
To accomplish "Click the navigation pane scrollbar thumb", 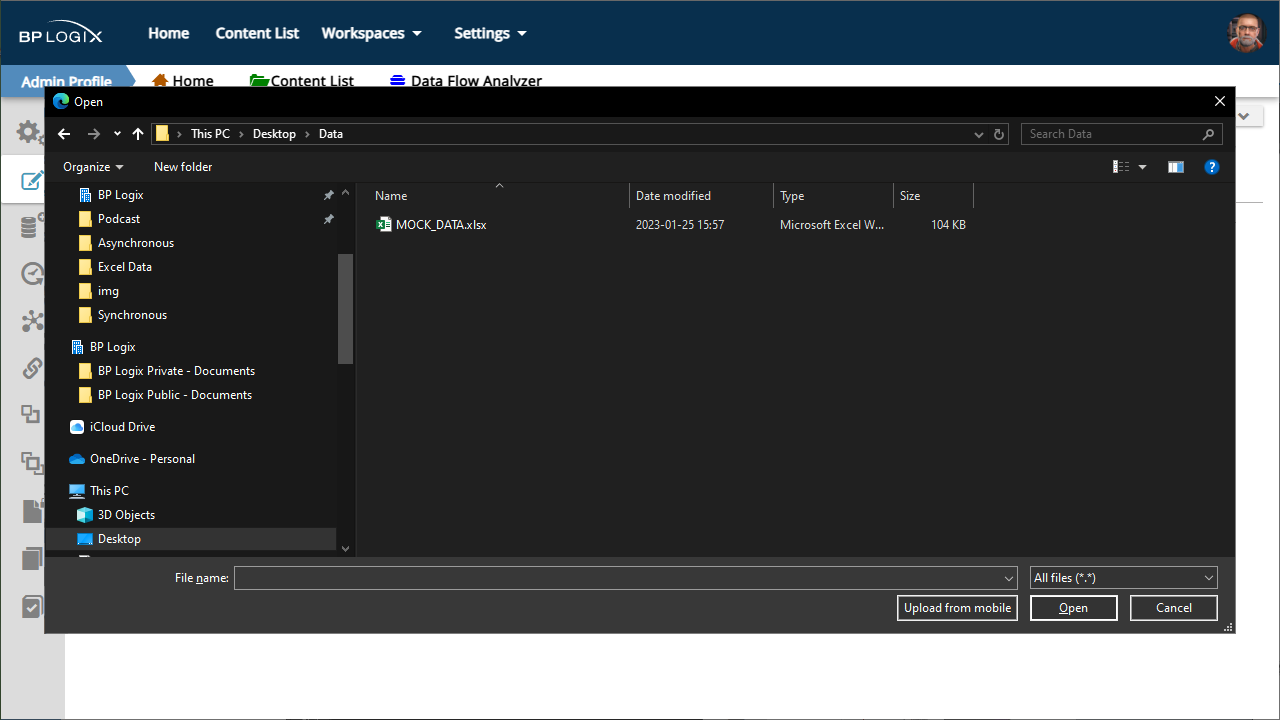I will pos(346,308).
